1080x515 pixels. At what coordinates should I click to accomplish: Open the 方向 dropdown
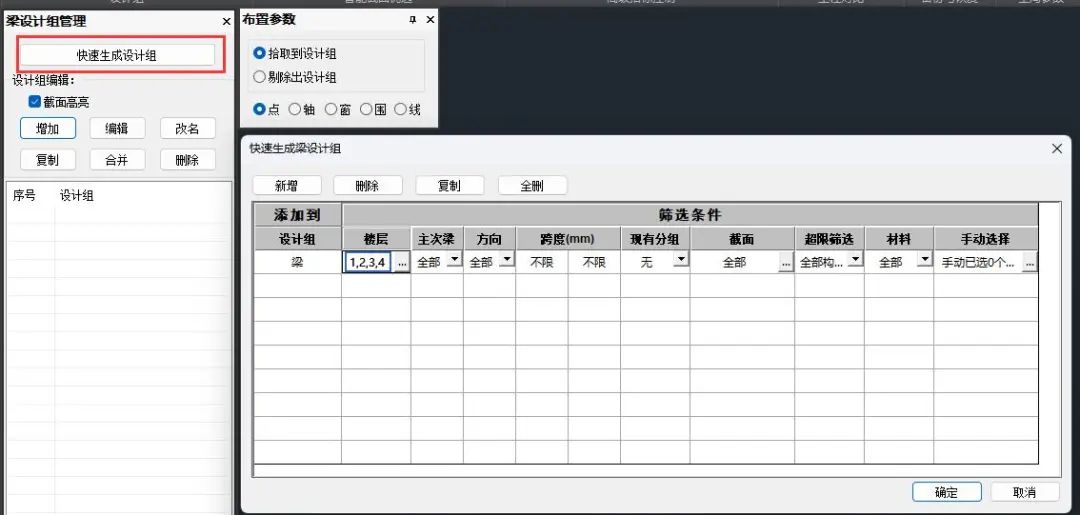click(507, 259)
